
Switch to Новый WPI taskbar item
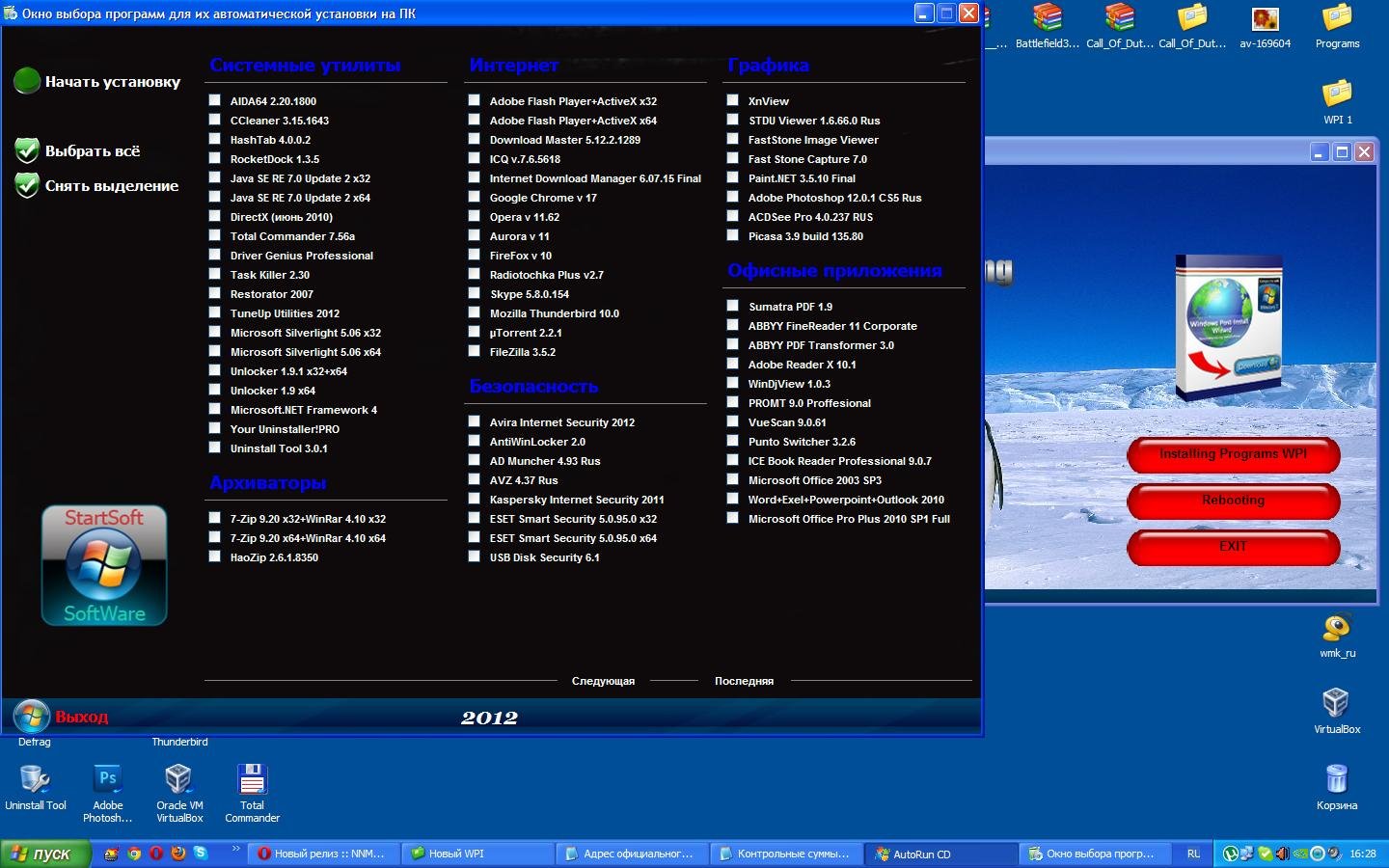[477, 854]
